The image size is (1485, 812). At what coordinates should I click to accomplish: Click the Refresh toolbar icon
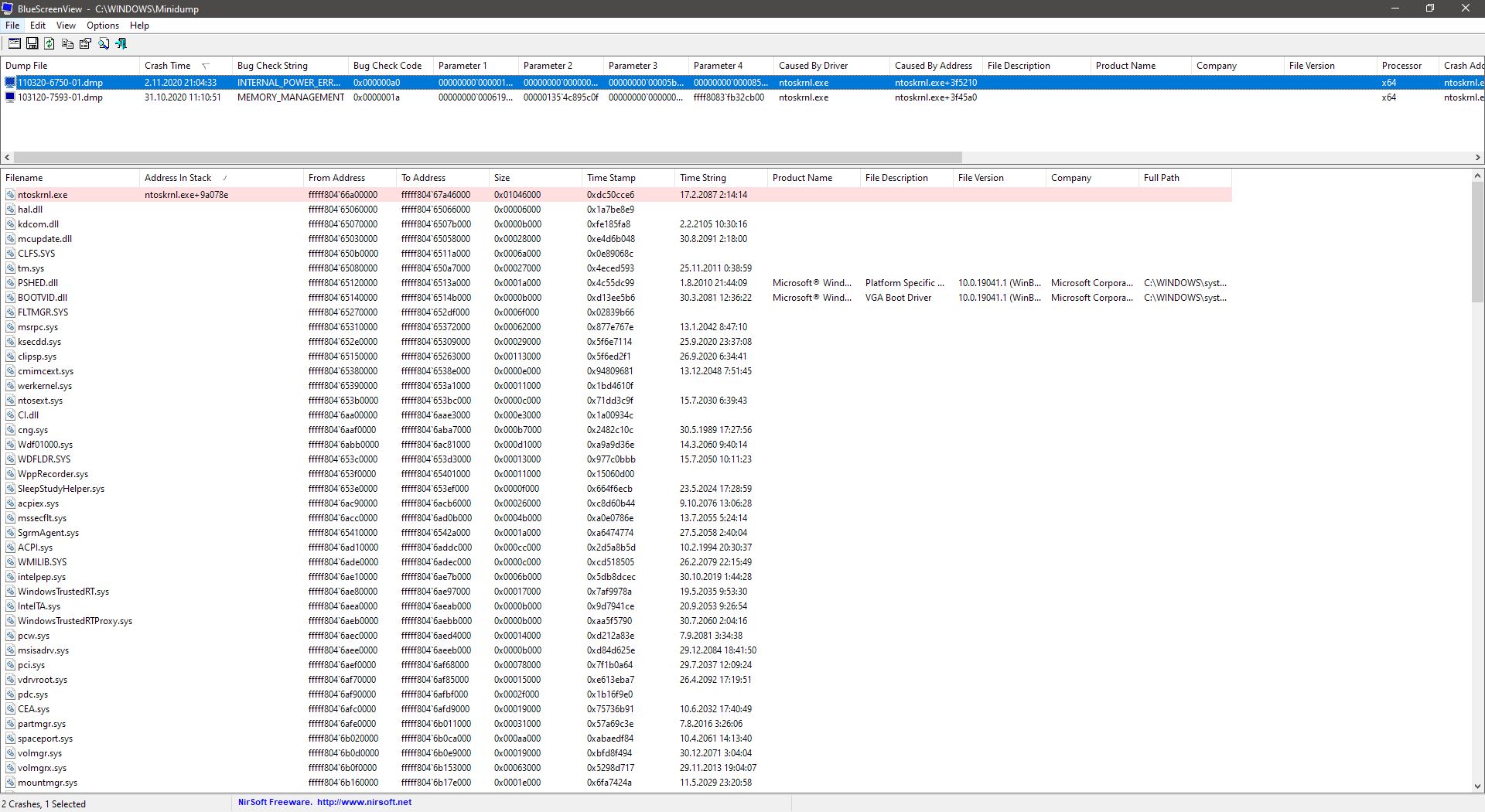pos(49,44)
